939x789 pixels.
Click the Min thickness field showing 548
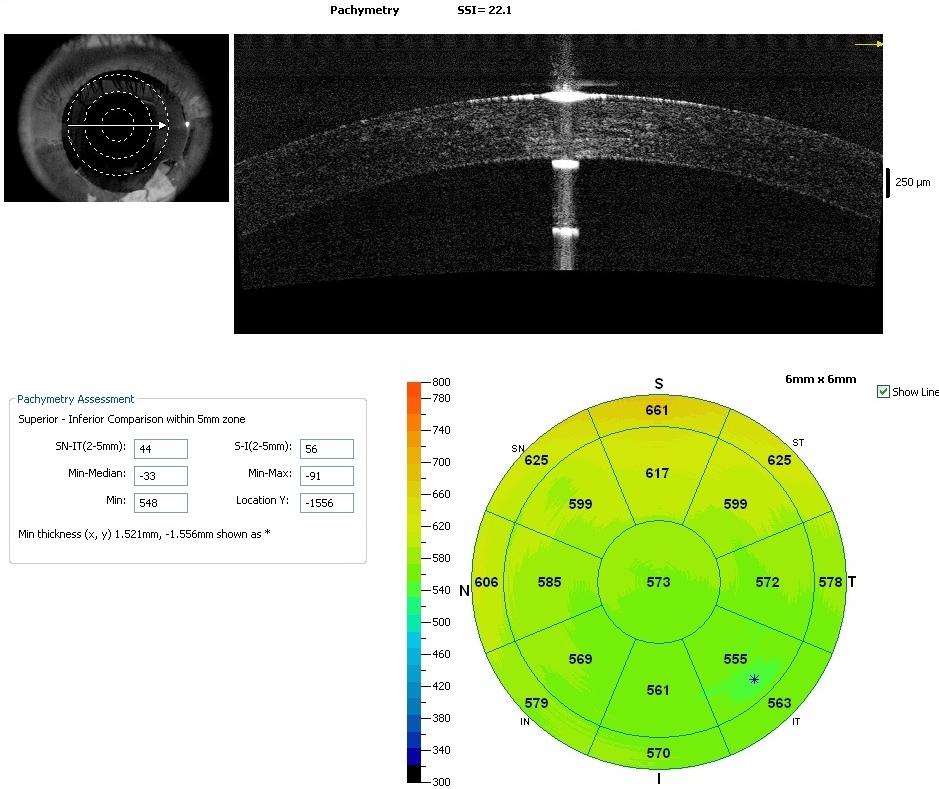pyautogui.click(x=160, y=503)
